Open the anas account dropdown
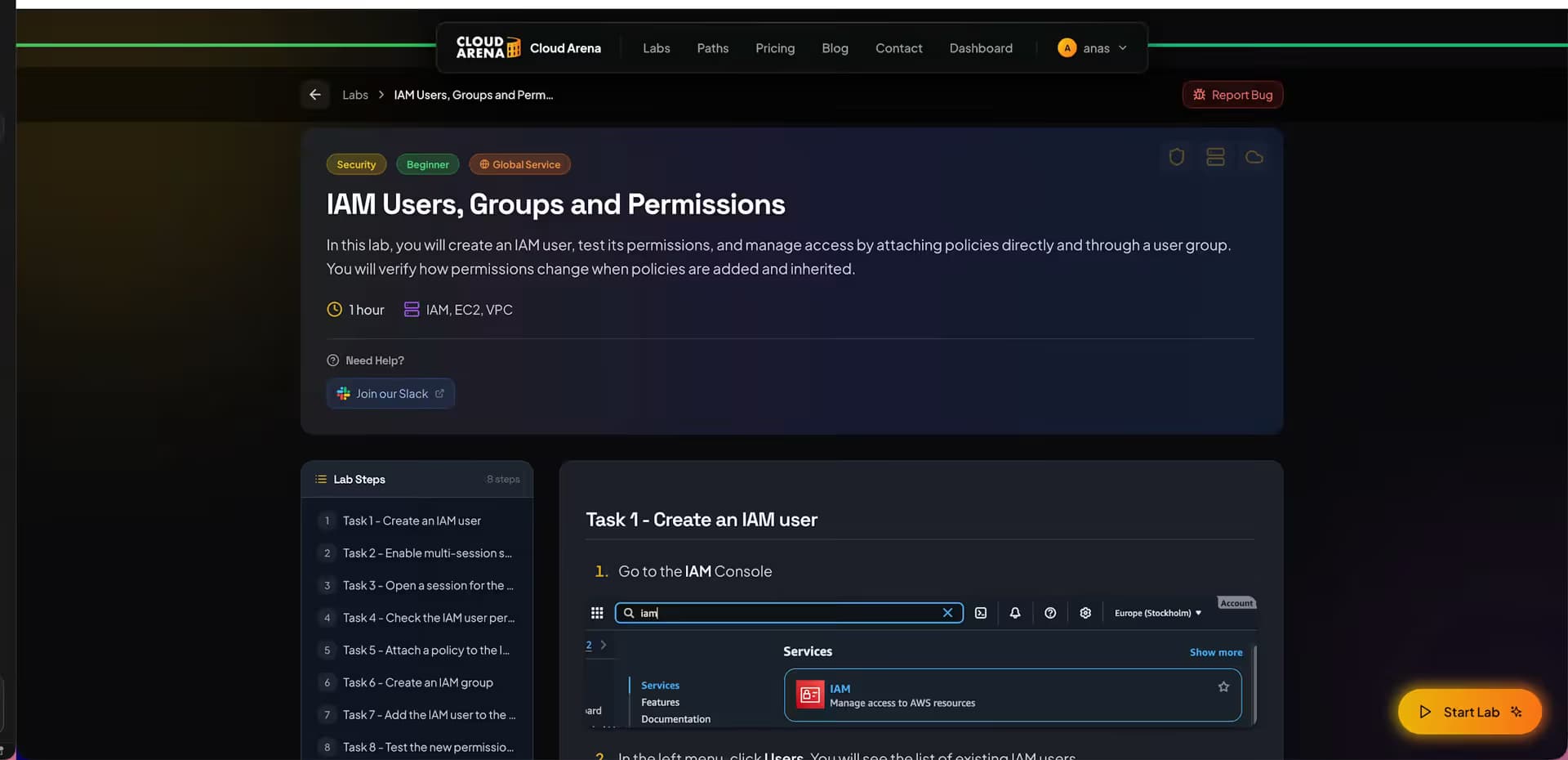 pos(1093,48)
